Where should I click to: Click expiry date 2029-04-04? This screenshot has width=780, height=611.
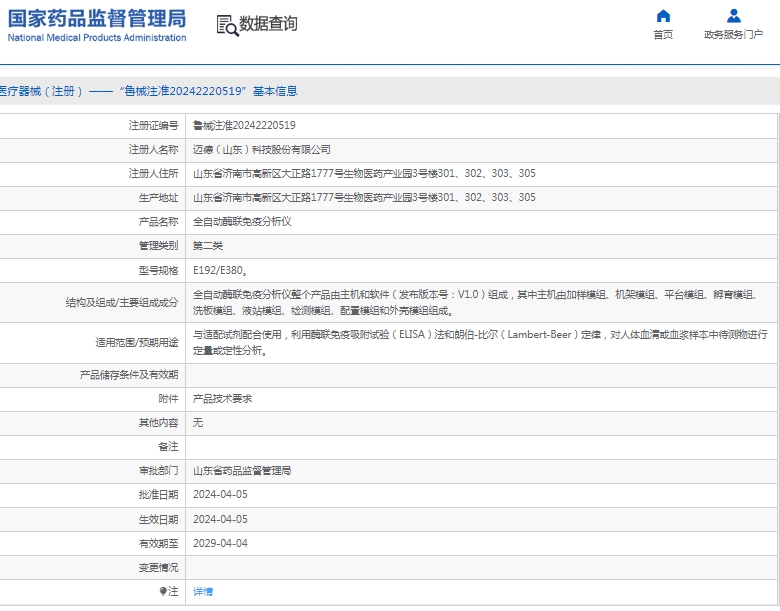[x=220, y=543]
